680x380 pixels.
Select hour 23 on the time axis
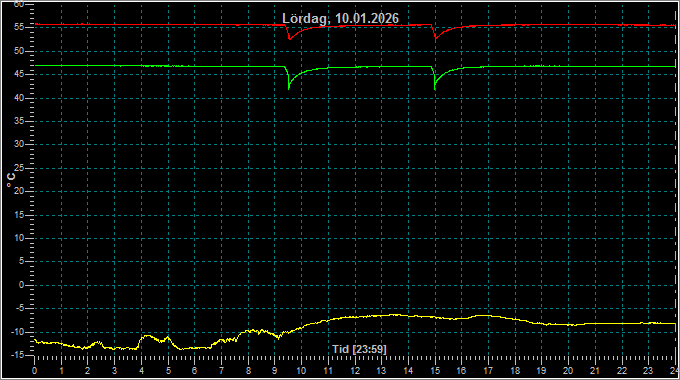click(x=648, y=371)
